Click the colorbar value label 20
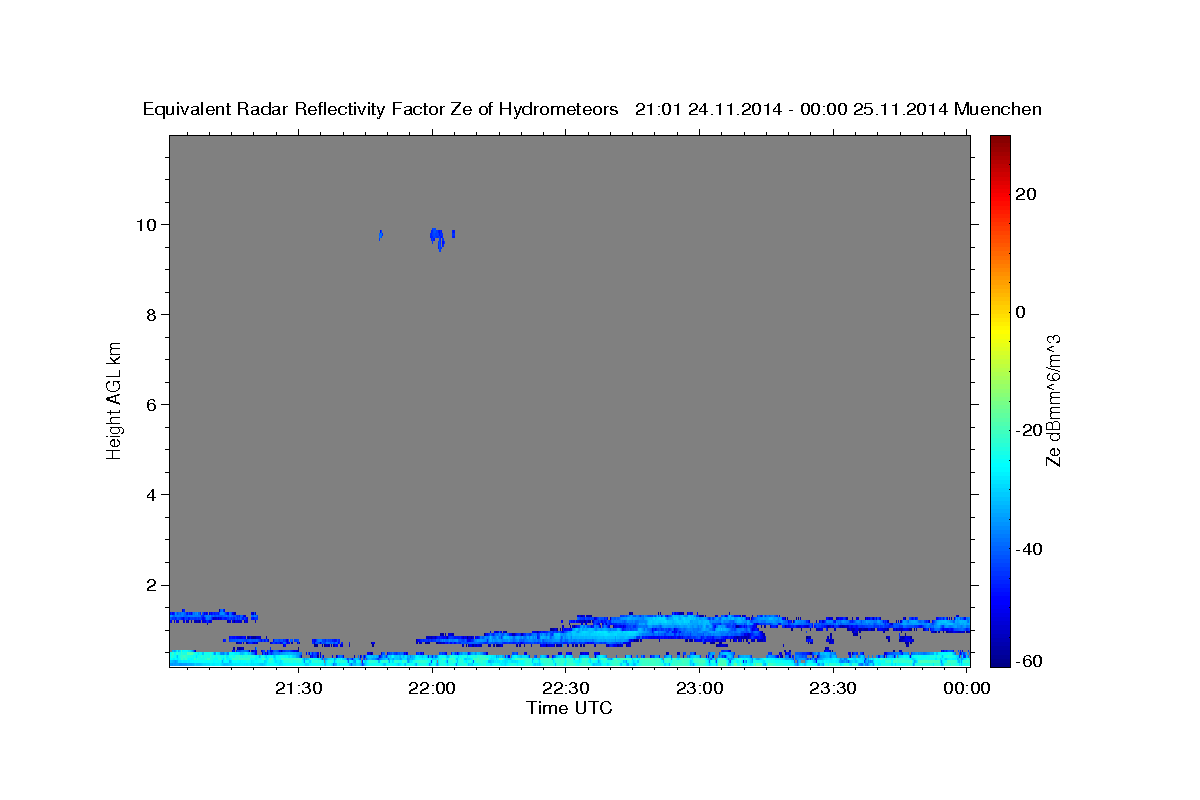This screenshot has height=800, width=1200. click(x=1025, y=194)
